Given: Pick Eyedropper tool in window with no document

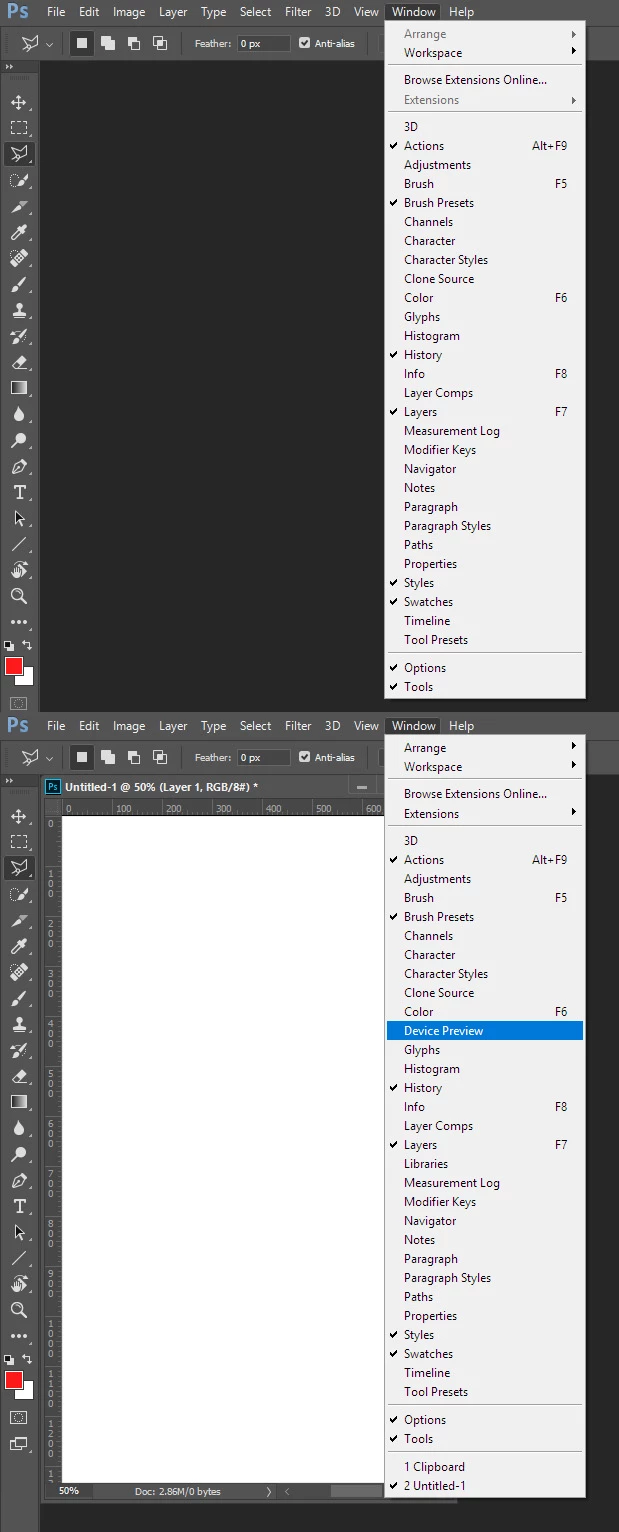Looking at the screenshot, I should 19,233.
